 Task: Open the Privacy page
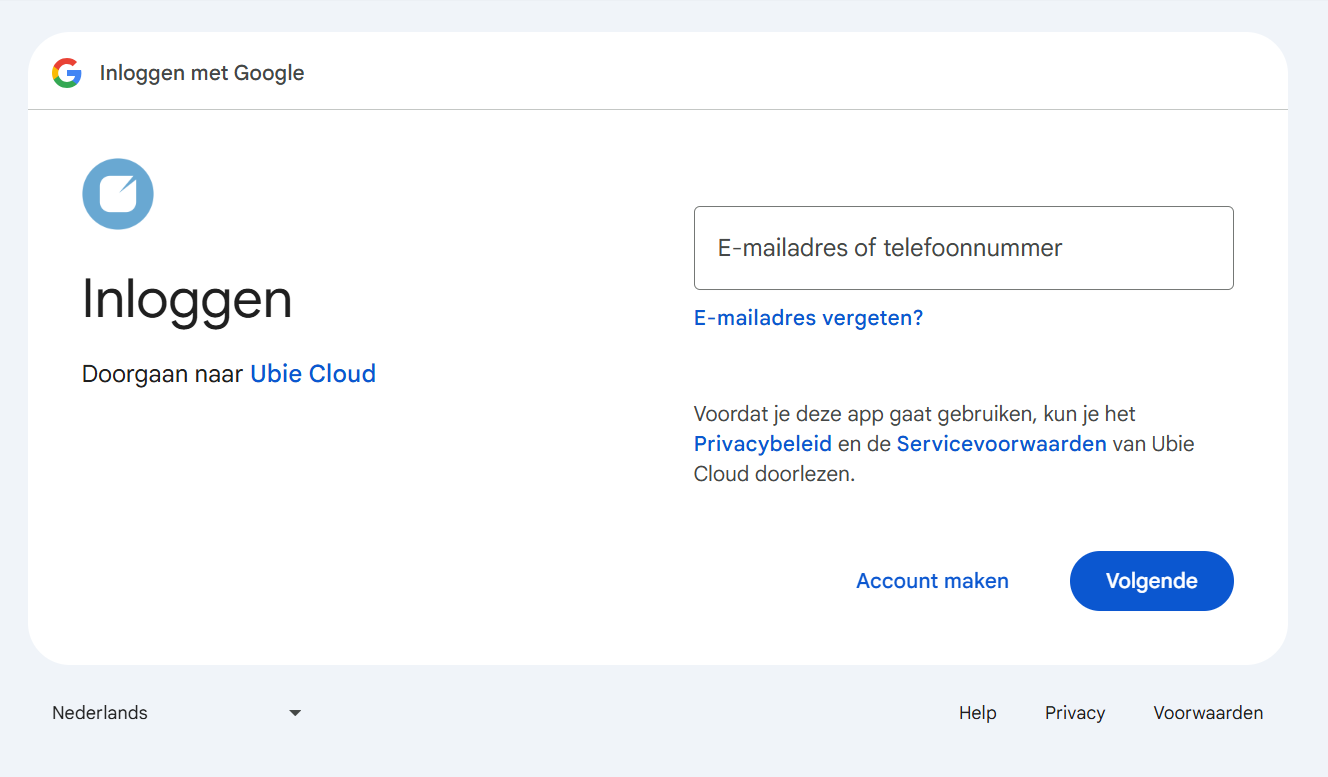coord(1074,712)
